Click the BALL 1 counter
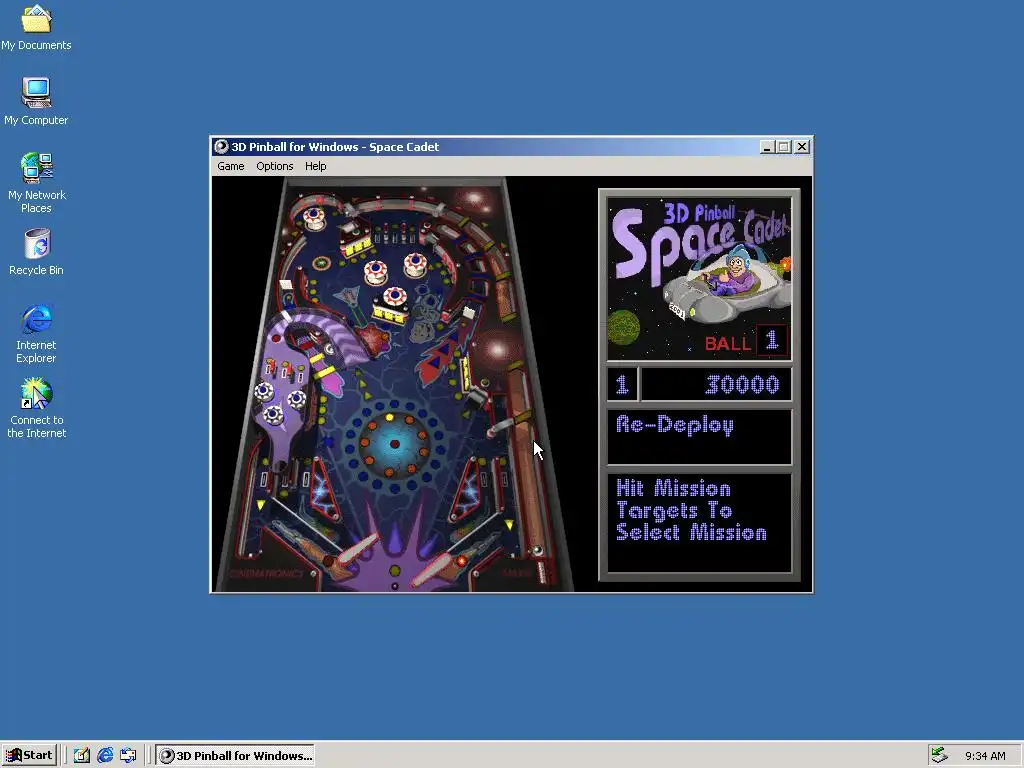1024x768 pixels. 746,341
